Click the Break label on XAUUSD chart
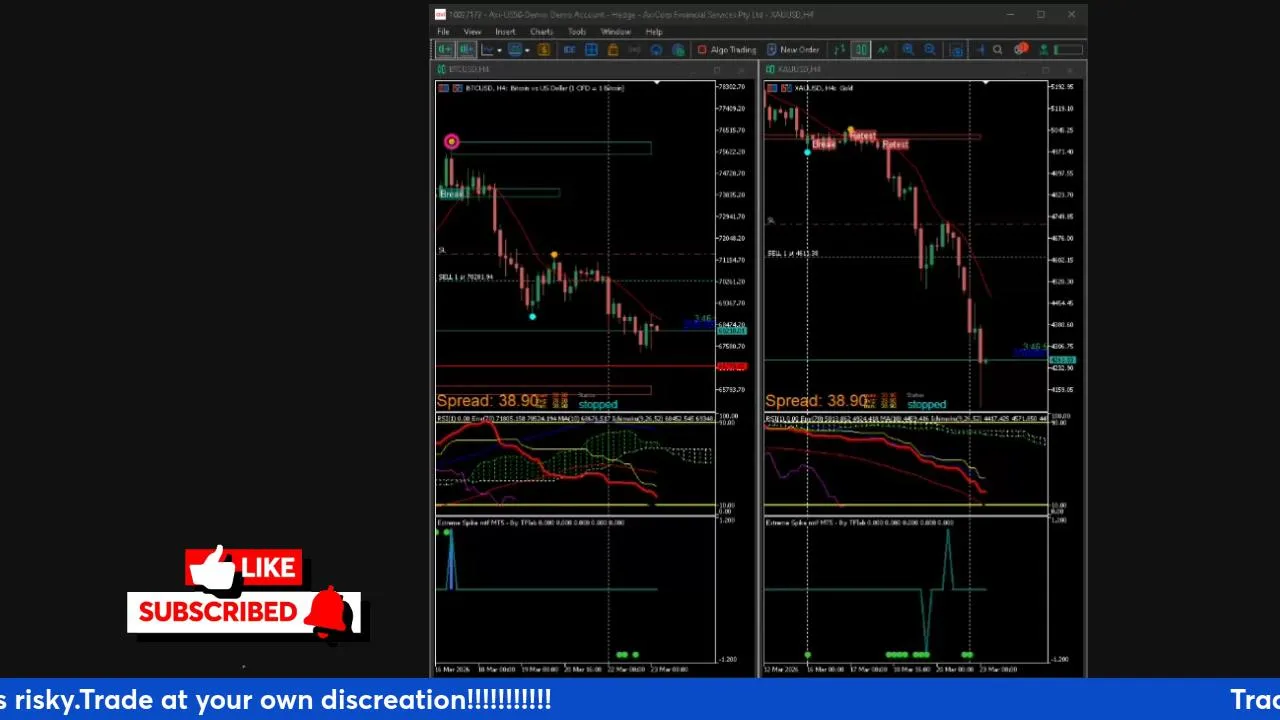The width and height of the screenshot is (1280, 720). tap(823, 144)
